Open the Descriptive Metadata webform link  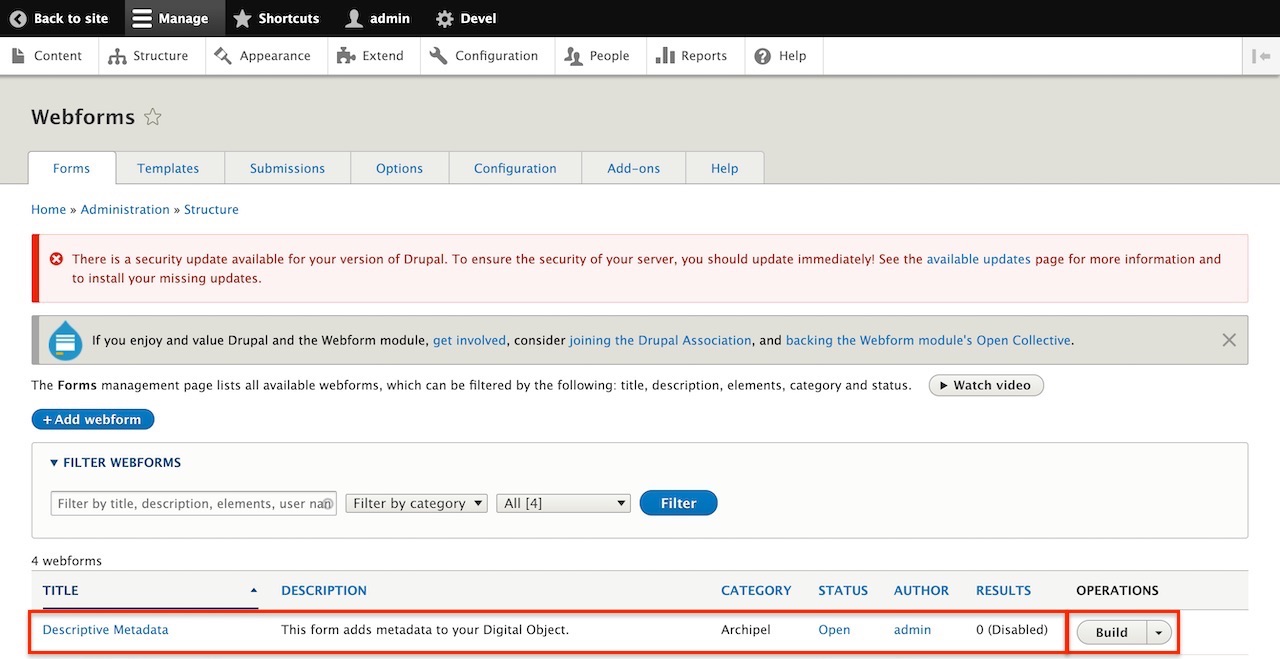point(105,630)
